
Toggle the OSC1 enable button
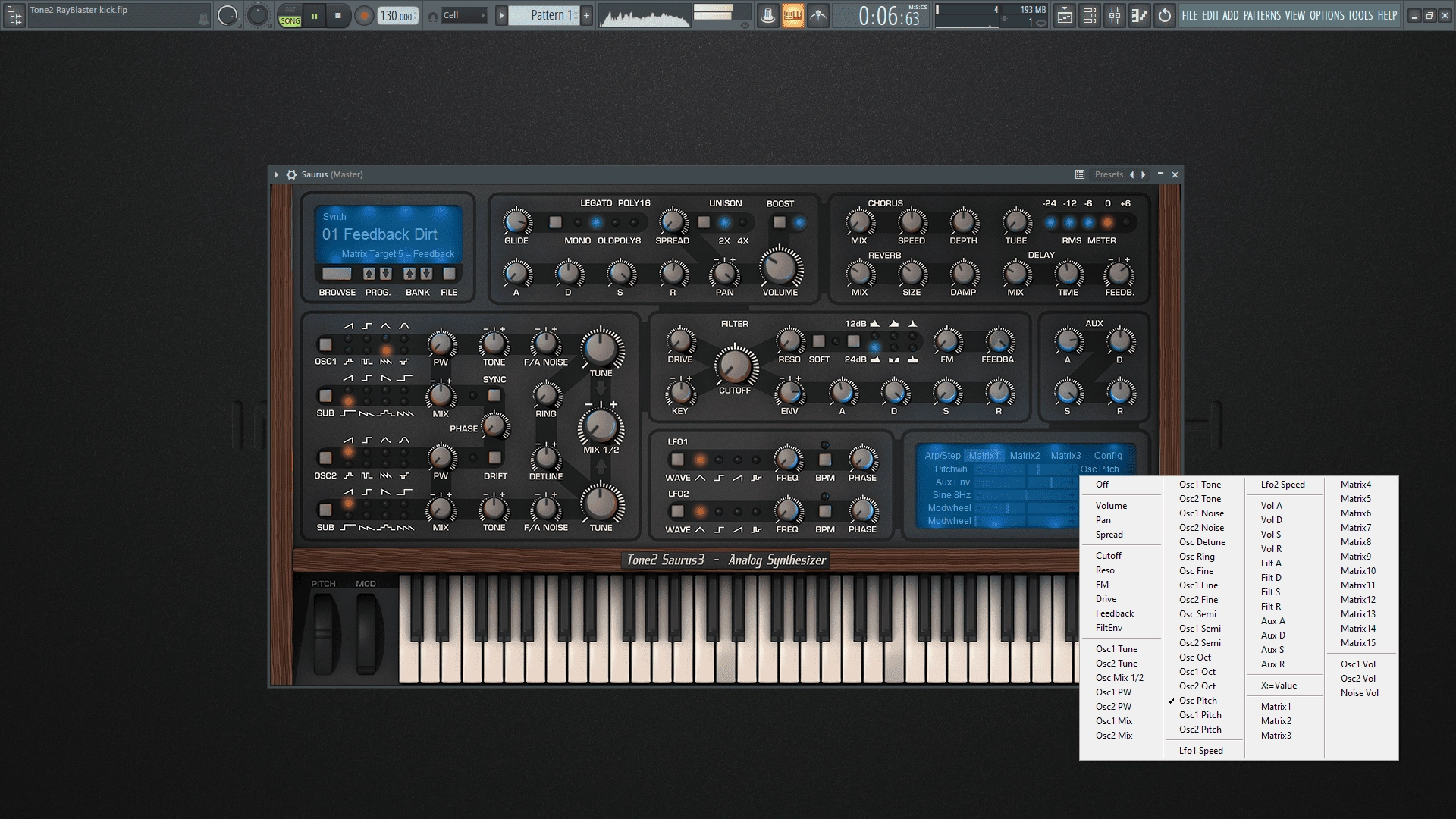[325, 344]
